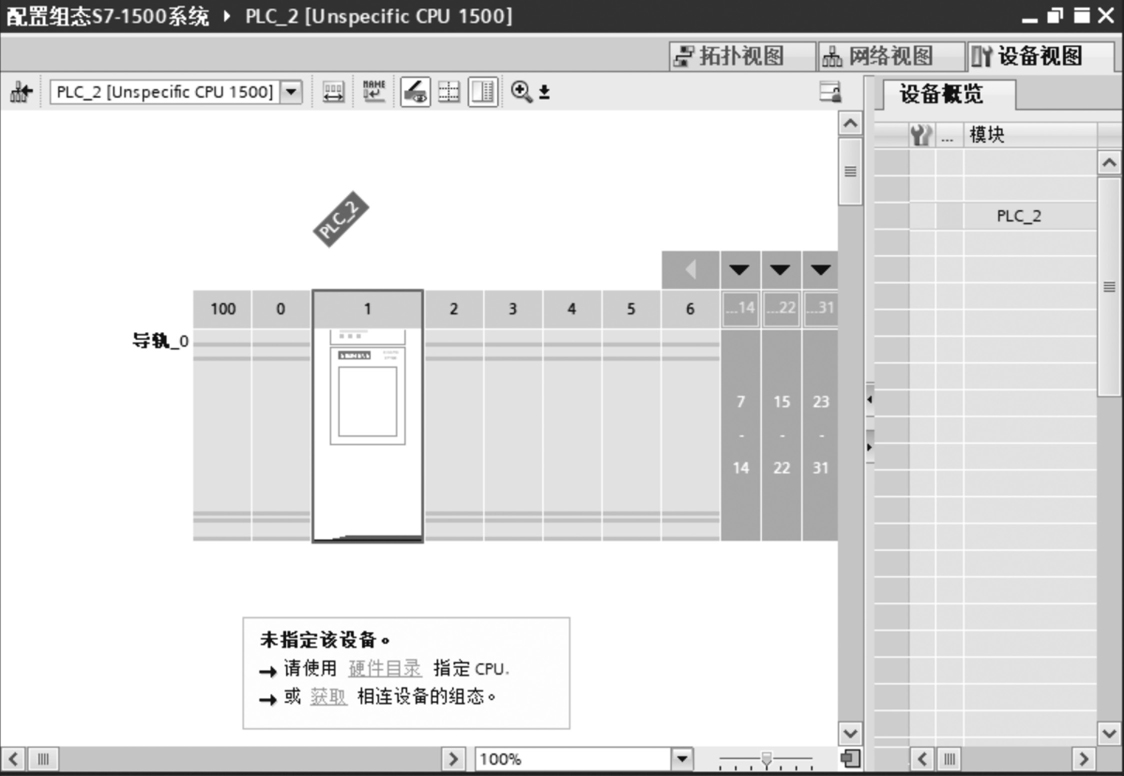This screenshot has height=776, width=1124.
Task: Switch to the 拓扑视图 tab
Action: (743, 56)
